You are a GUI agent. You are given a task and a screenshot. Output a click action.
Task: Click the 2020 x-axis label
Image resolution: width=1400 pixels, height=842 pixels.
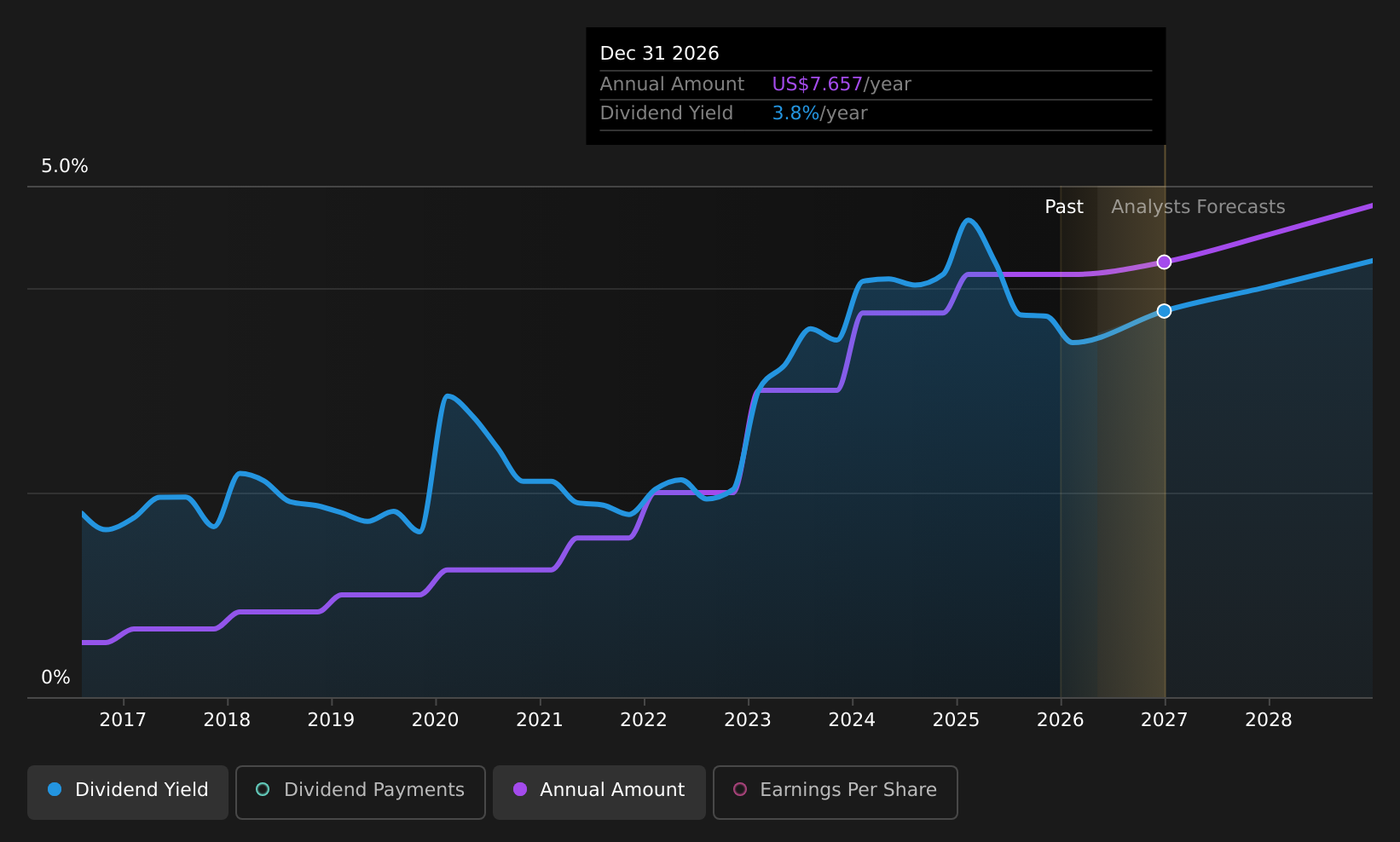click(435, 720)
